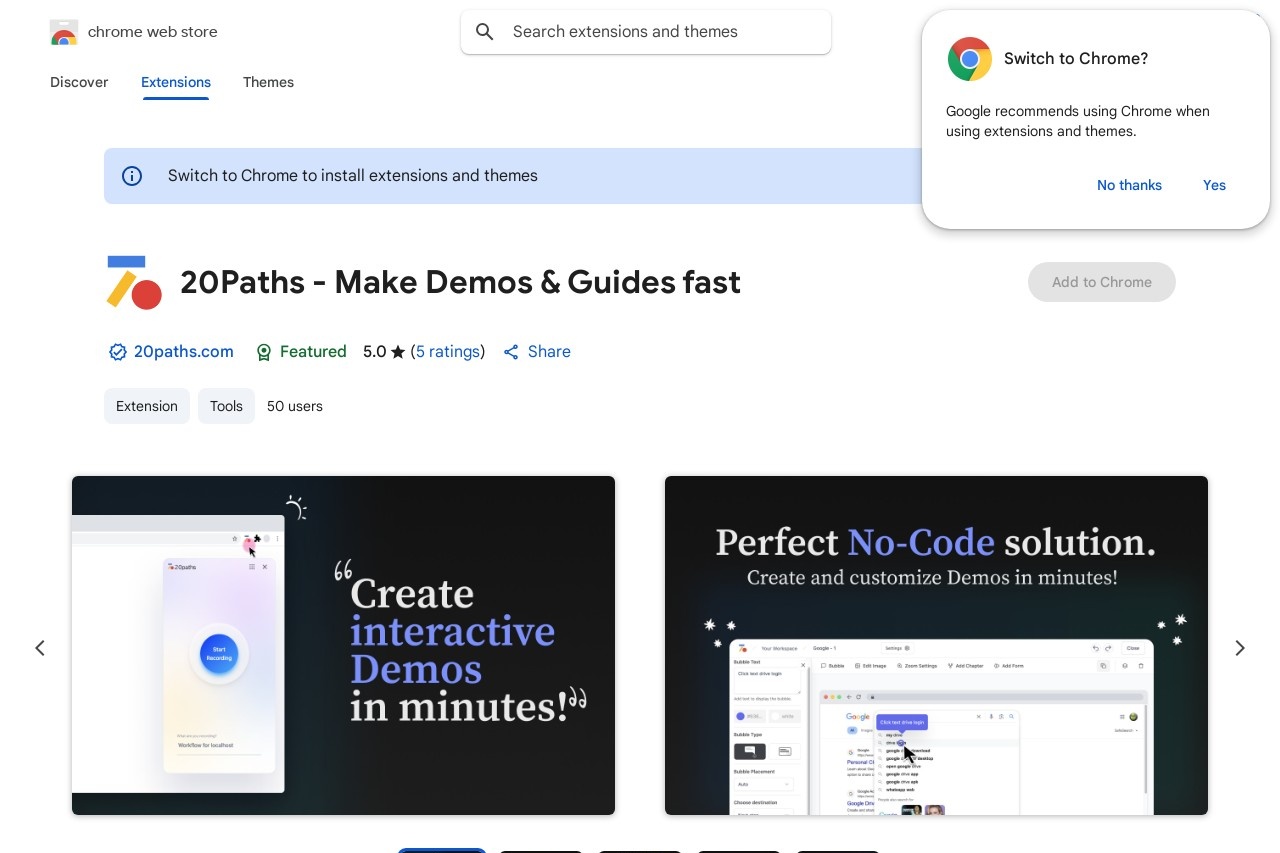Confirm Yes in Switch to Chrome popup
The image size is (1280, 853).
pyautogui.click(x=1214, y=185)
